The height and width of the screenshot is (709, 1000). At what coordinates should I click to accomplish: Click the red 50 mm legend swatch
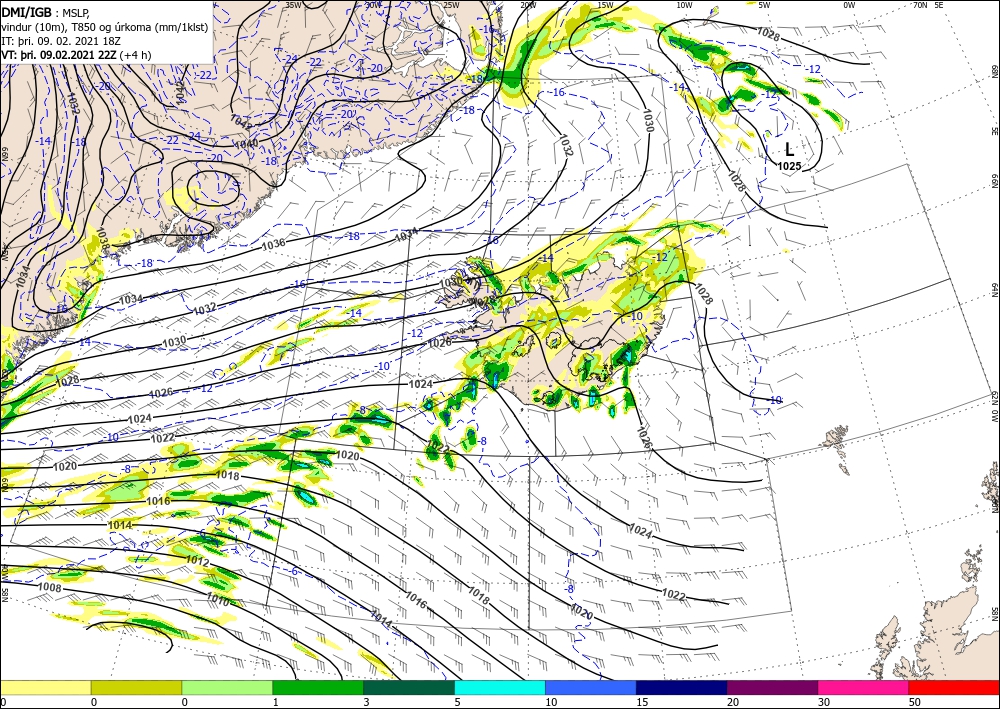954,687
